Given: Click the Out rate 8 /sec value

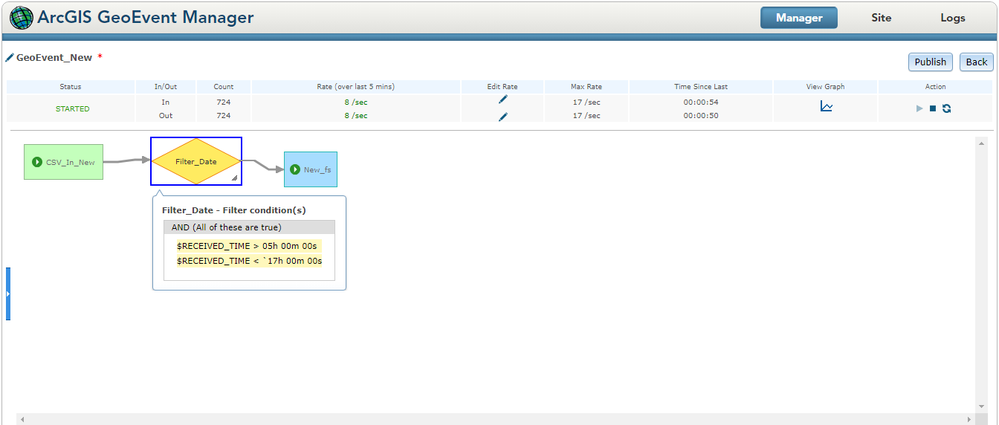Looking at the screenshot, I should click(x=356, y=116).
